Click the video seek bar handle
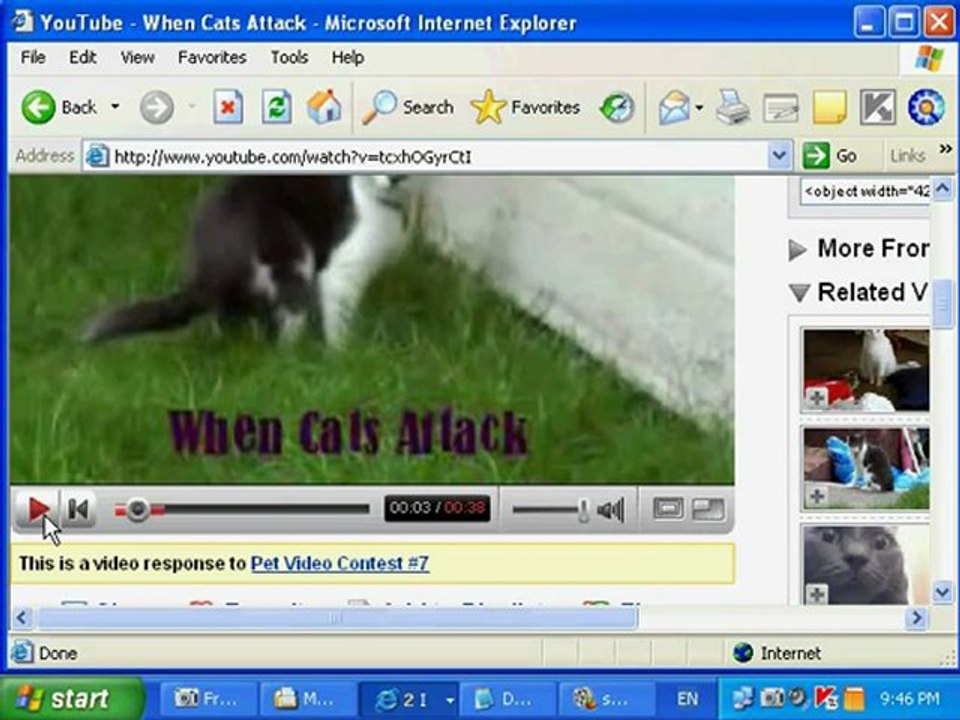Viewport: 960px width, 720px height. point(138,509)
